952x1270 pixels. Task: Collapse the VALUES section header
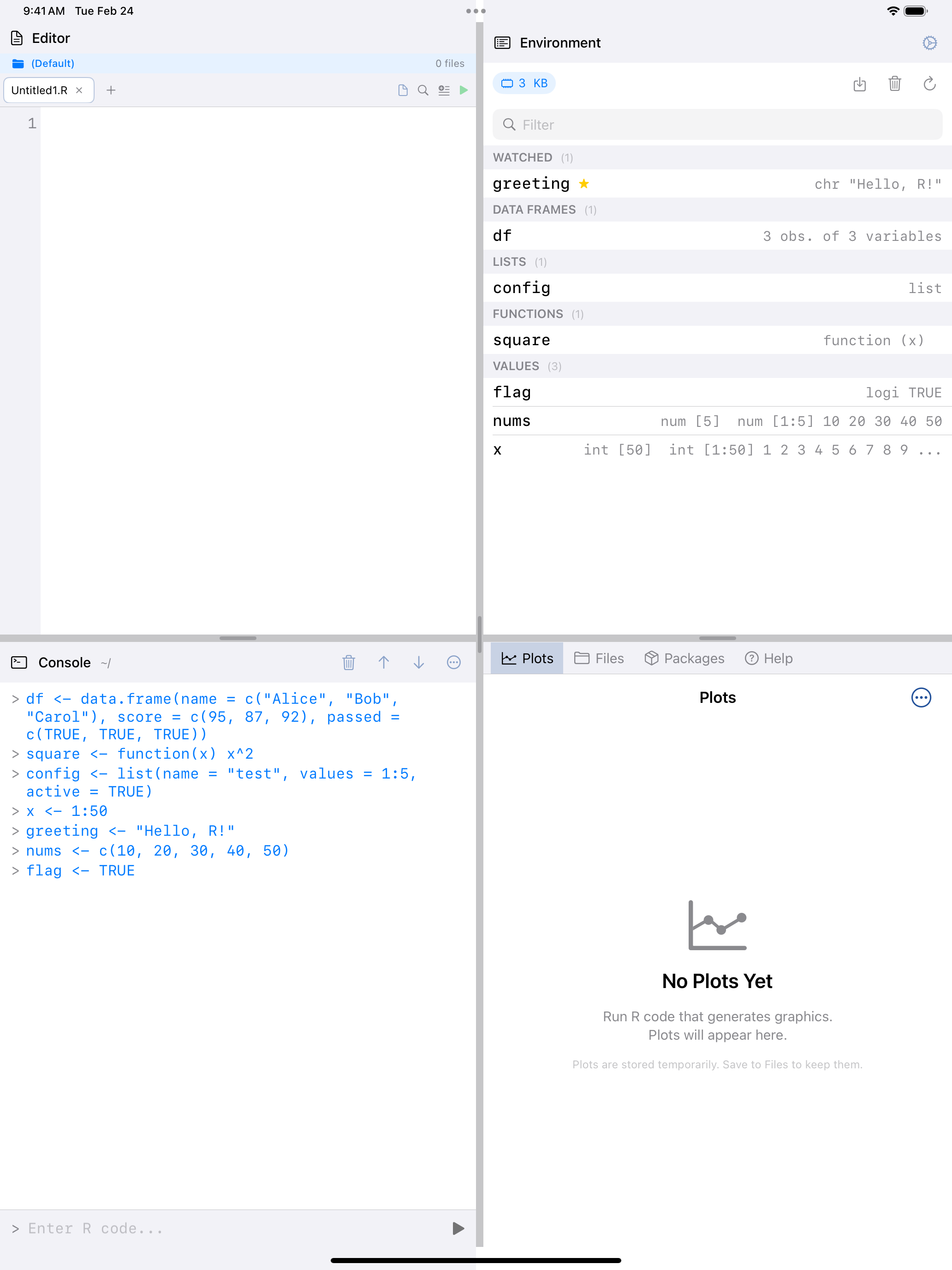point(515,366)
